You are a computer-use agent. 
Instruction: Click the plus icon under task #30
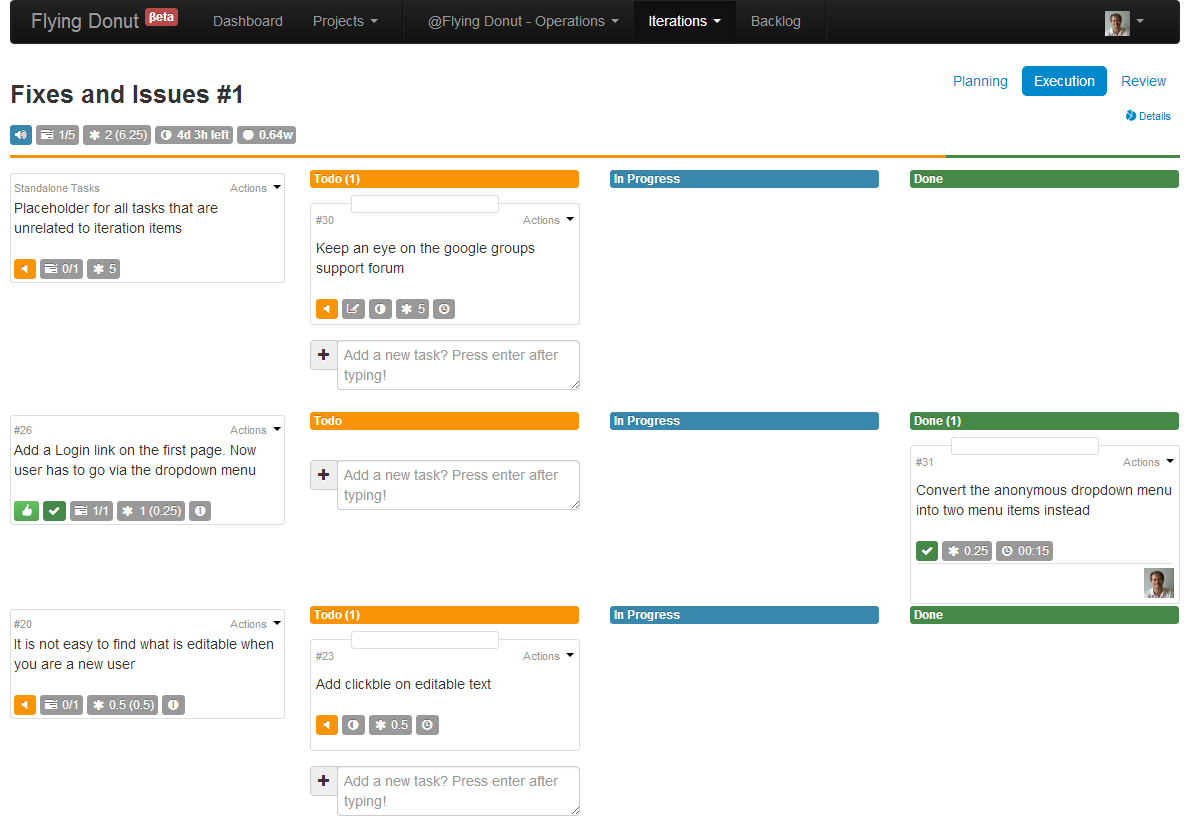tap(323, 355)
